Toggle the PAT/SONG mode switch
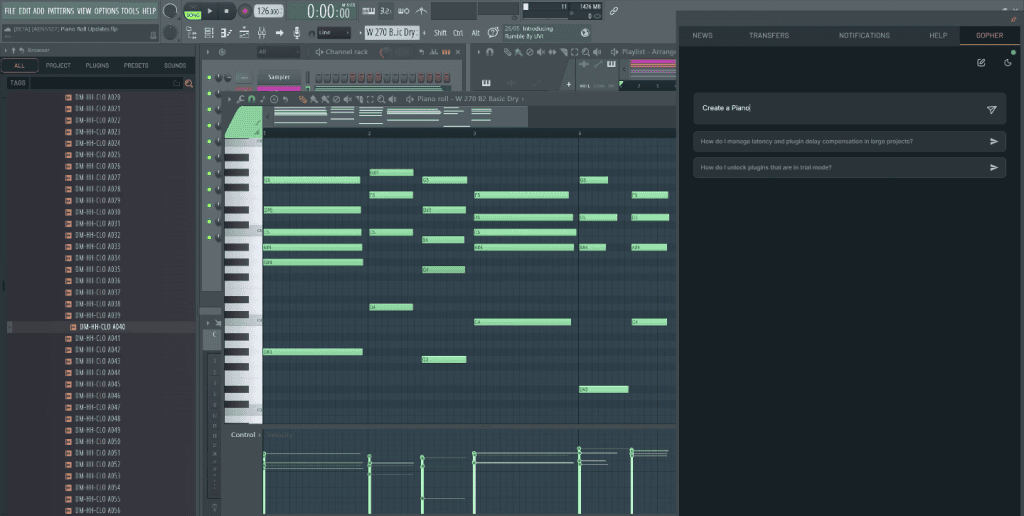Screen dimensions: 1024x516 click(193, 11)
